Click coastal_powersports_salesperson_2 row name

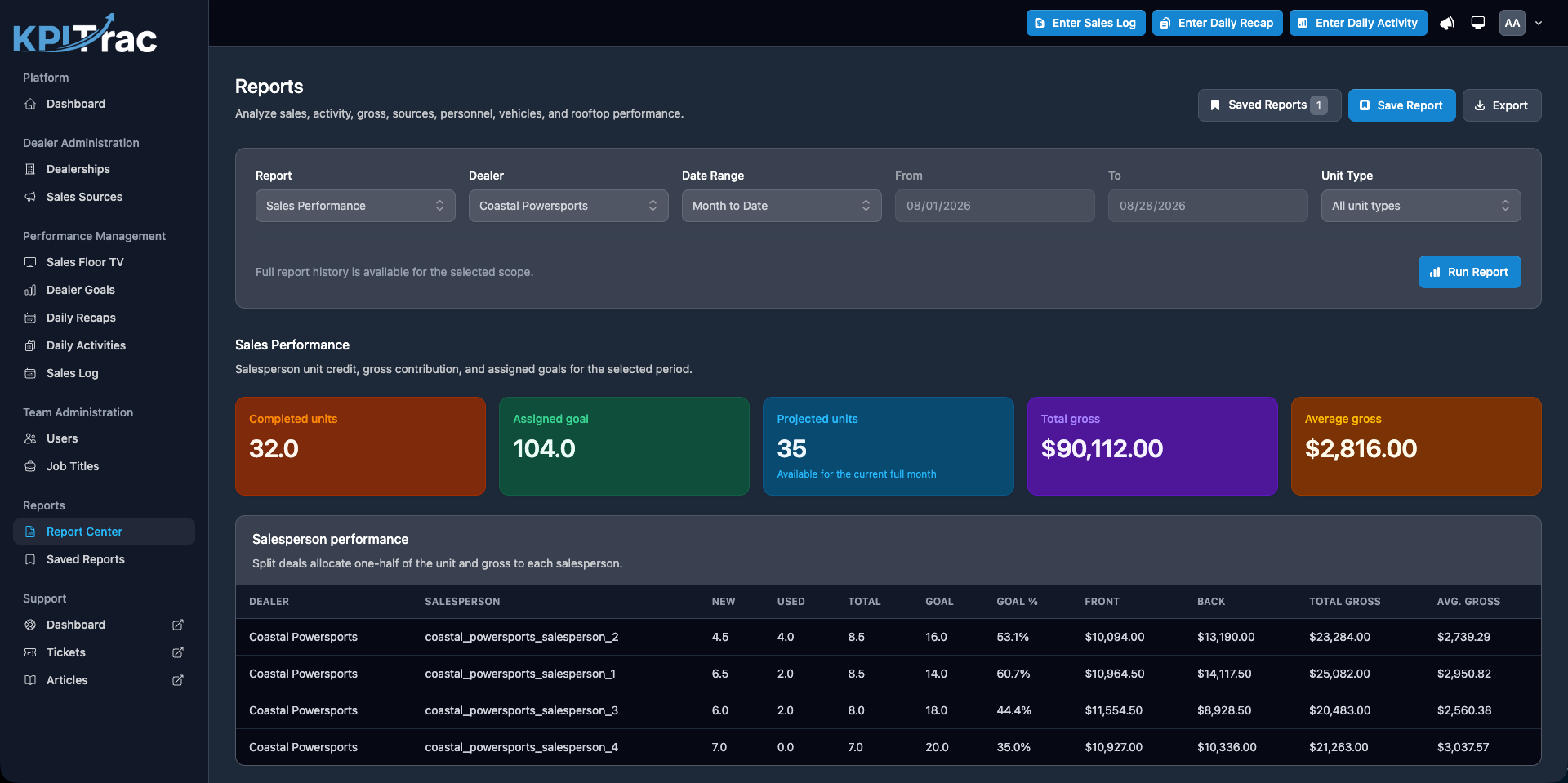click(x=522, y=637)
